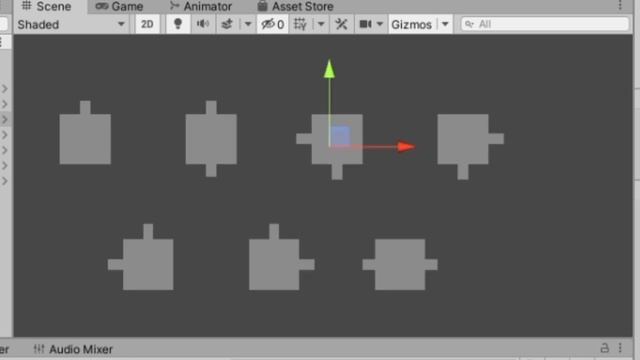
Task: Toggle scene effects like skybox and fog
Action: (227, 24)
